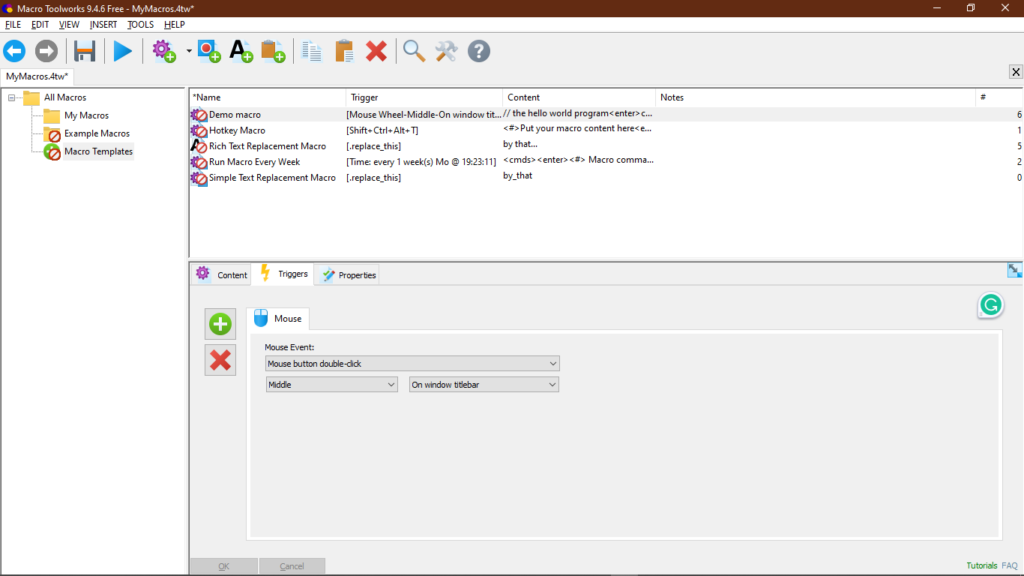Paste a macro from clipboard
Viewport: 1024px width, 576px height.
(x=343, y=51)
